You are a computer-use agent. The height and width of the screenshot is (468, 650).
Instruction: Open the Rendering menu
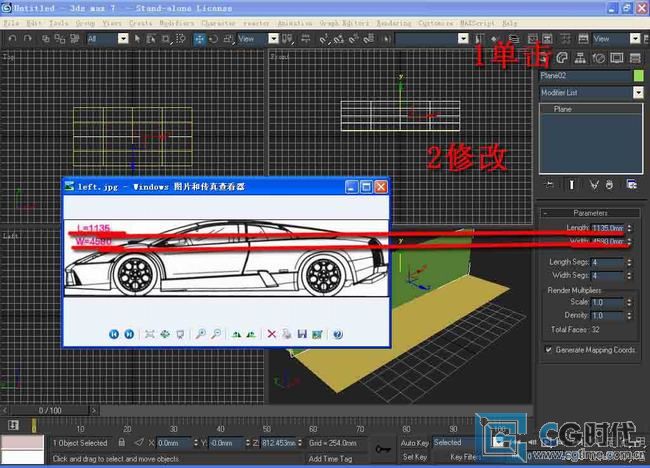tap(394, 23)
